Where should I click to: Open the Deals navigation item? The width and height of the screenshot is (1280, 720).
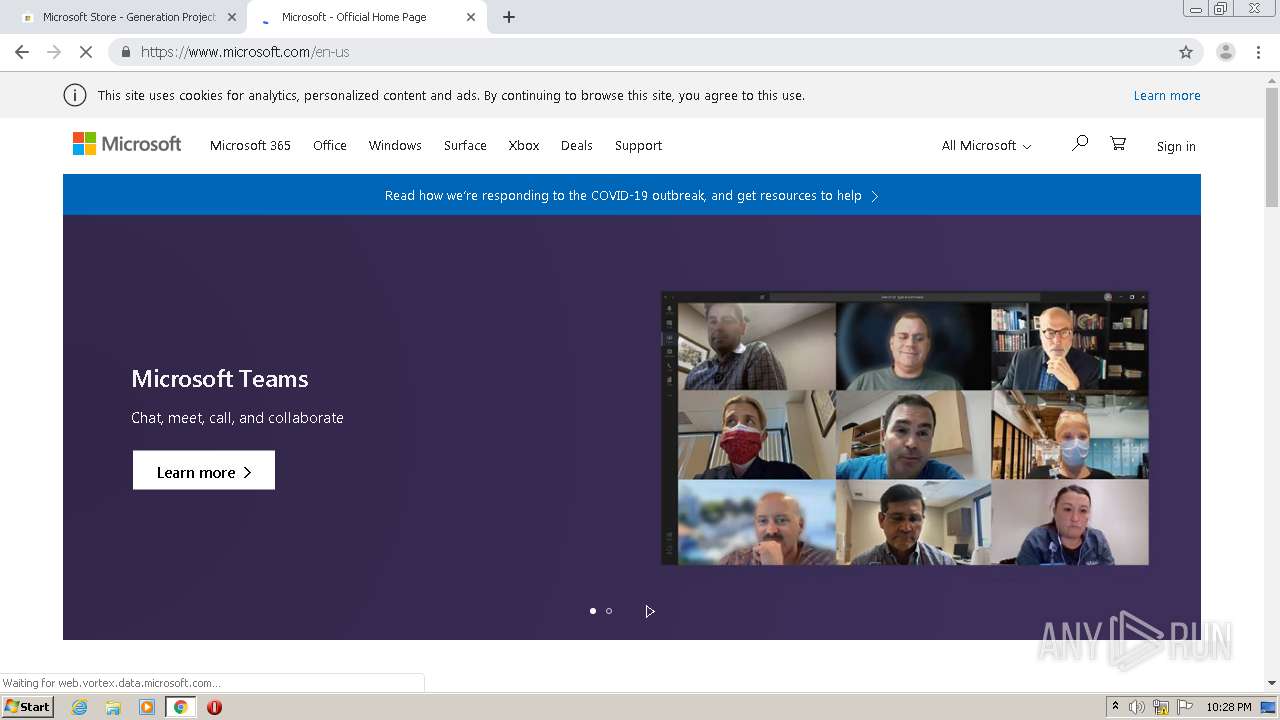[577, 145]
